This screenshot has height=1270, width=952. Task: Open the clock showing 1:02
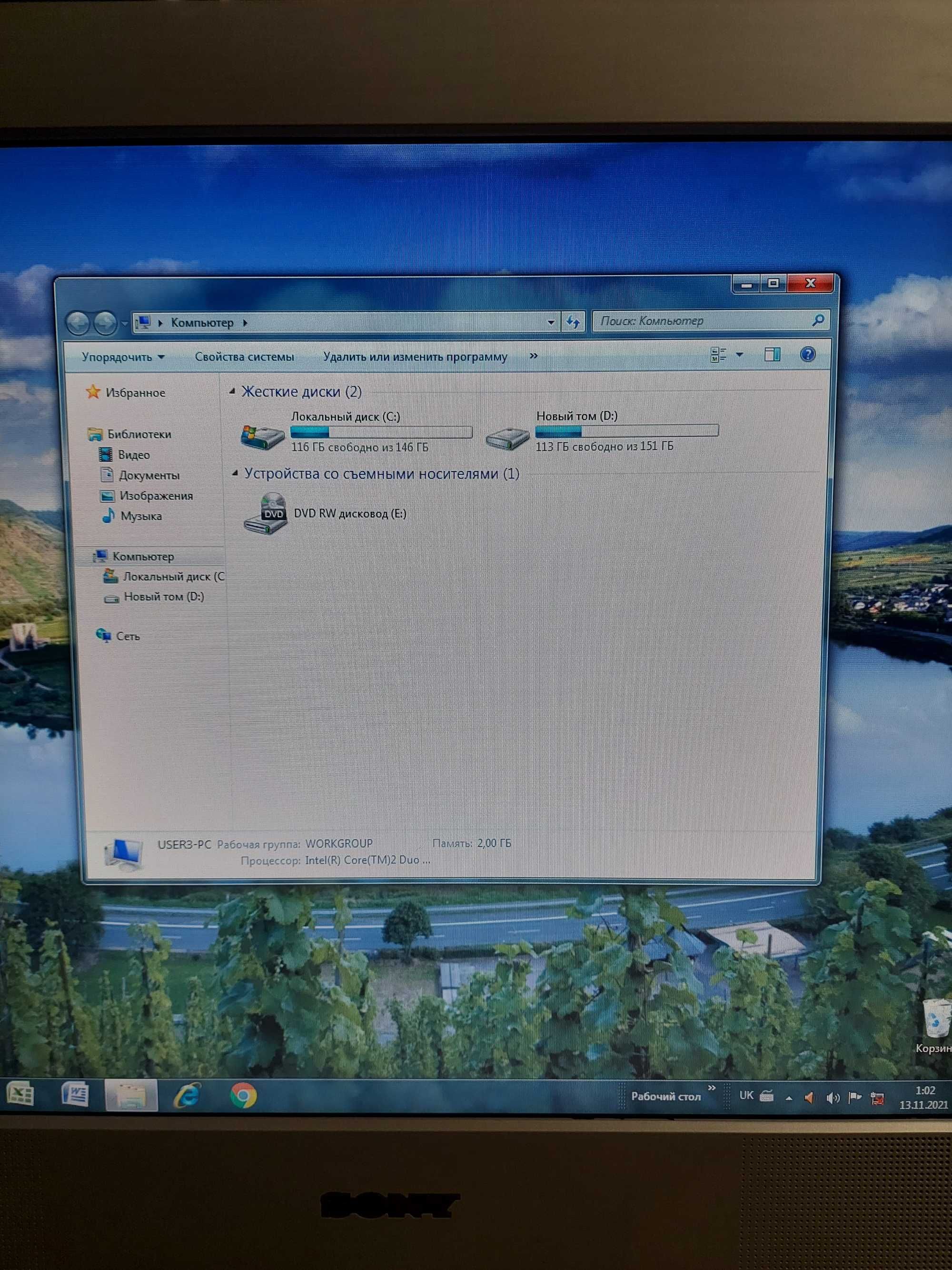(924, 1097)
